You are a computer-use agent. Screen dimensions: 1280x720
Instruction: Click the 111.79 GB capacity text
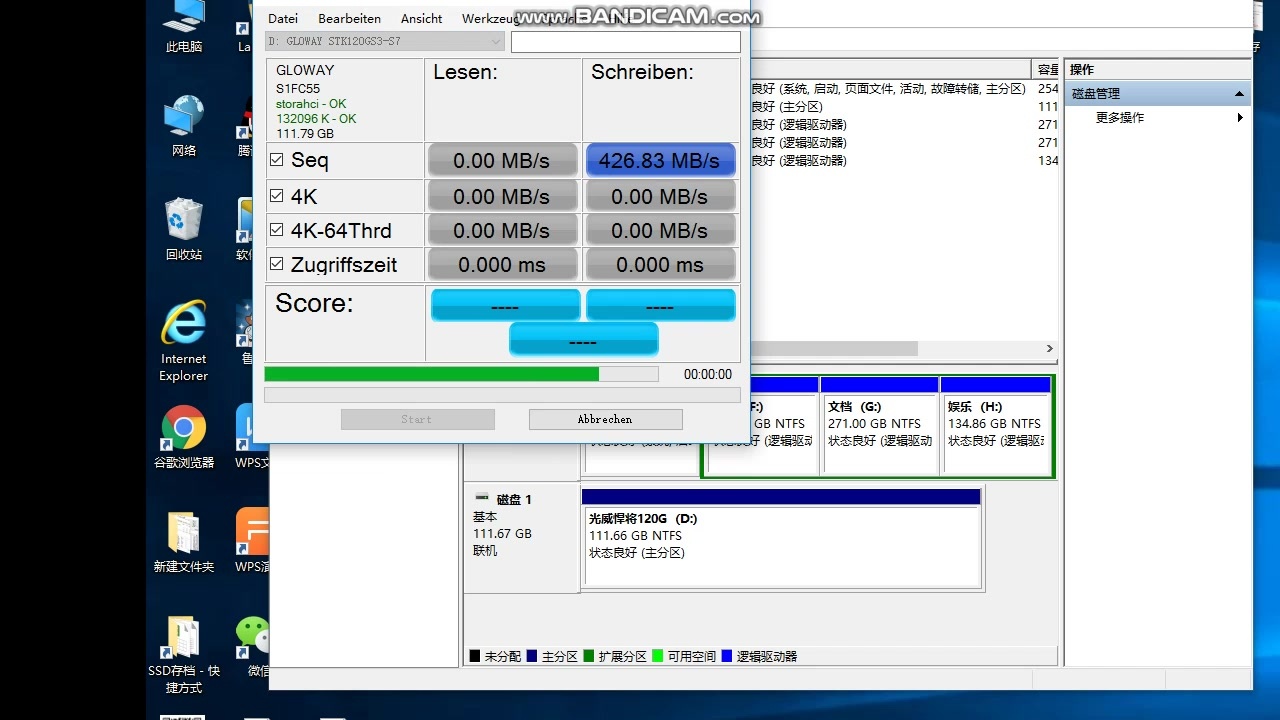(x=305, y=134)
